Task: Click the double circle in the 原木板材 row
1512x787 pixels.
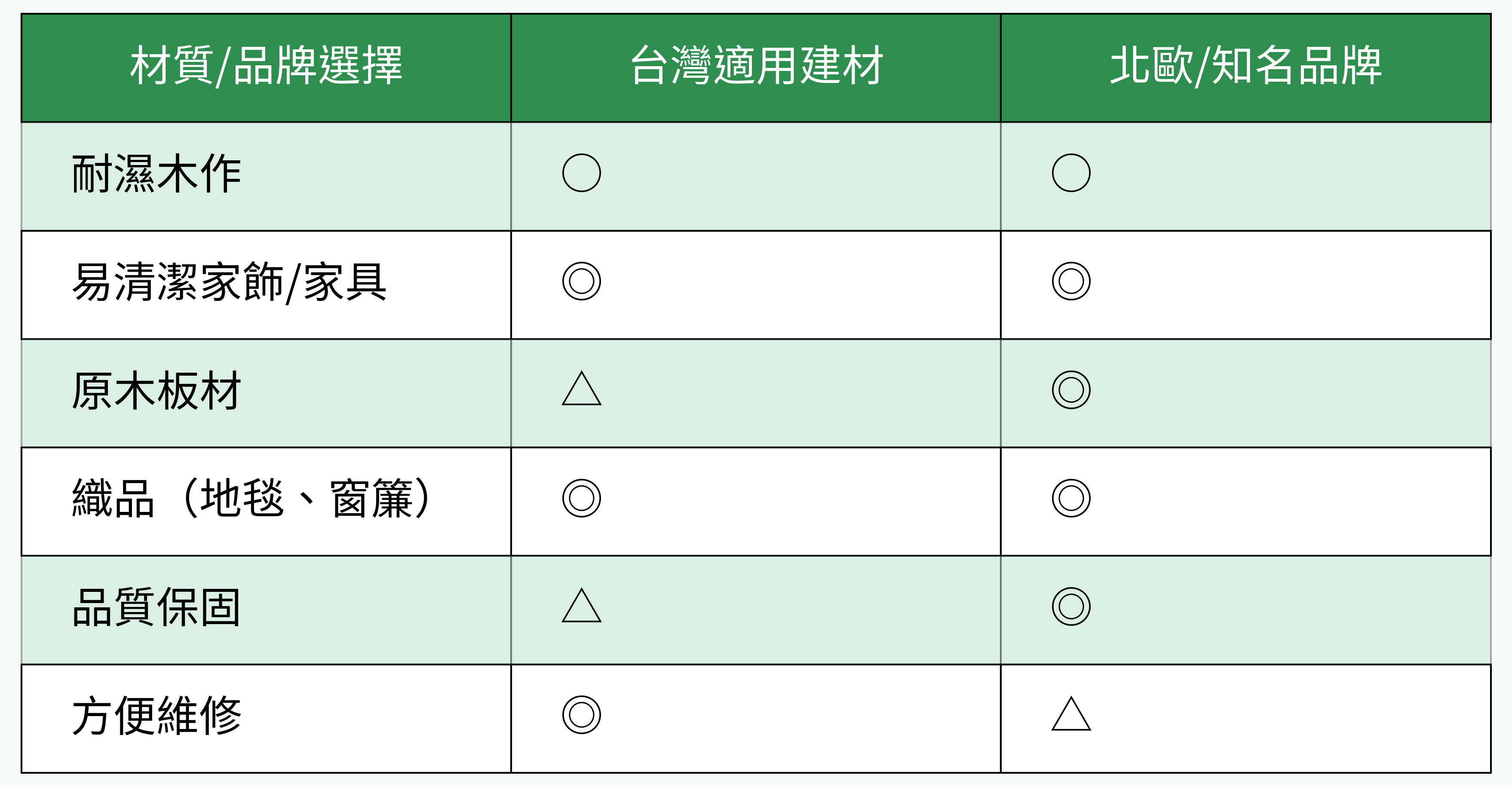Action: click(1070, 390)
